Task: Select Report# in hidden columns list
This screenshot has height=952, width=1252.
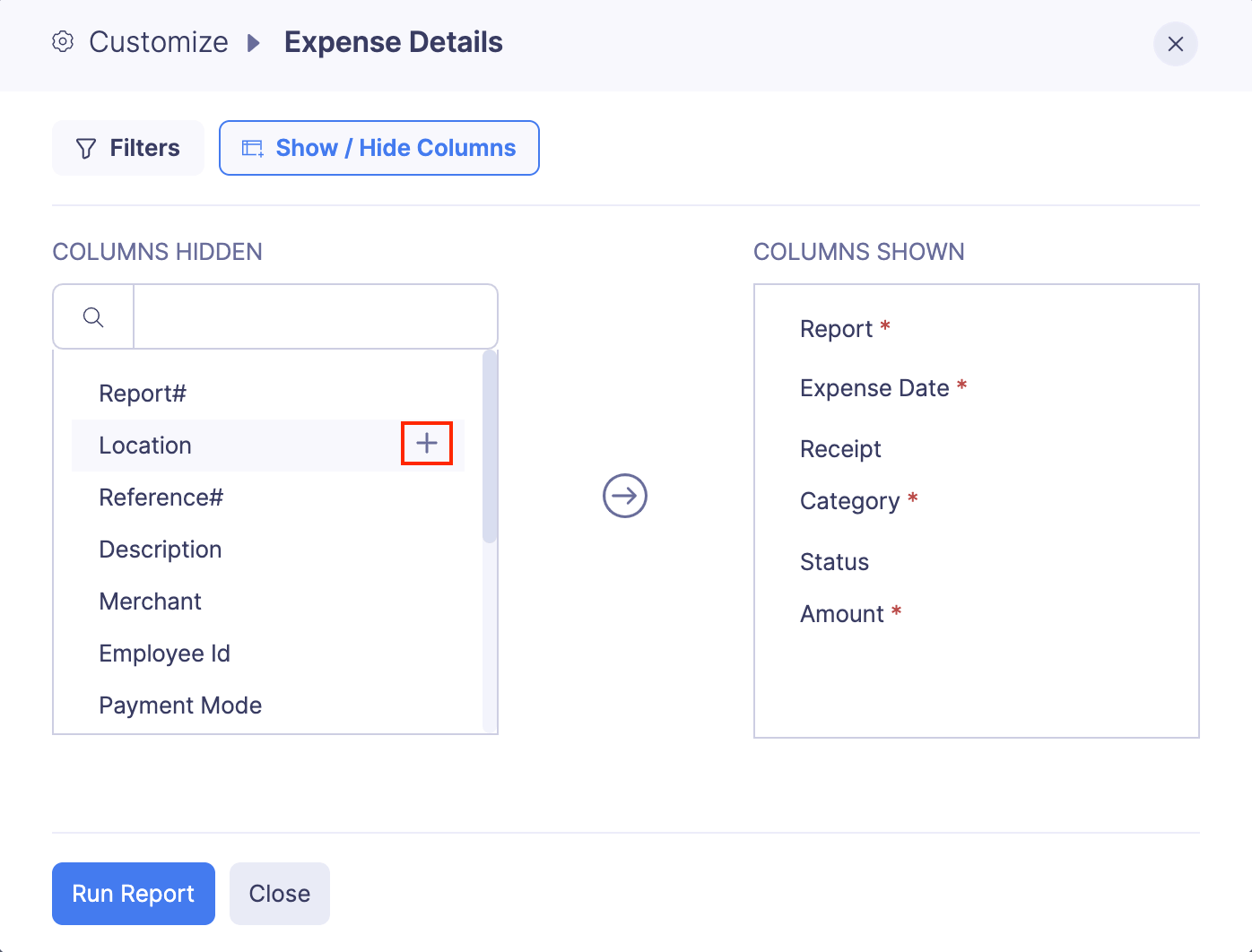Action: pyautogui.click(x=143, y=394)
